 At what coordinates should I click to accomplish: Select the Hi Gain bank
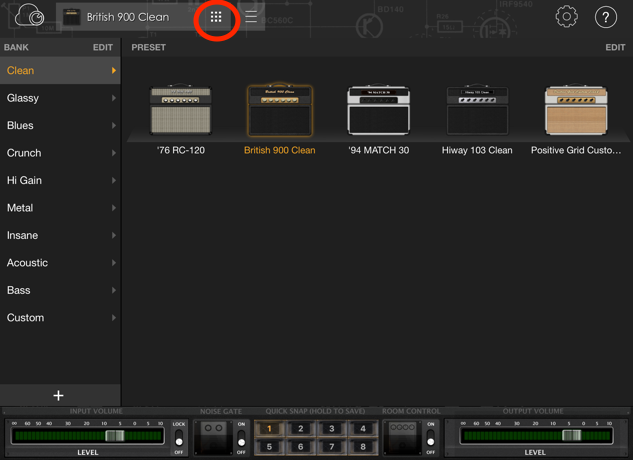pos(60,180)
